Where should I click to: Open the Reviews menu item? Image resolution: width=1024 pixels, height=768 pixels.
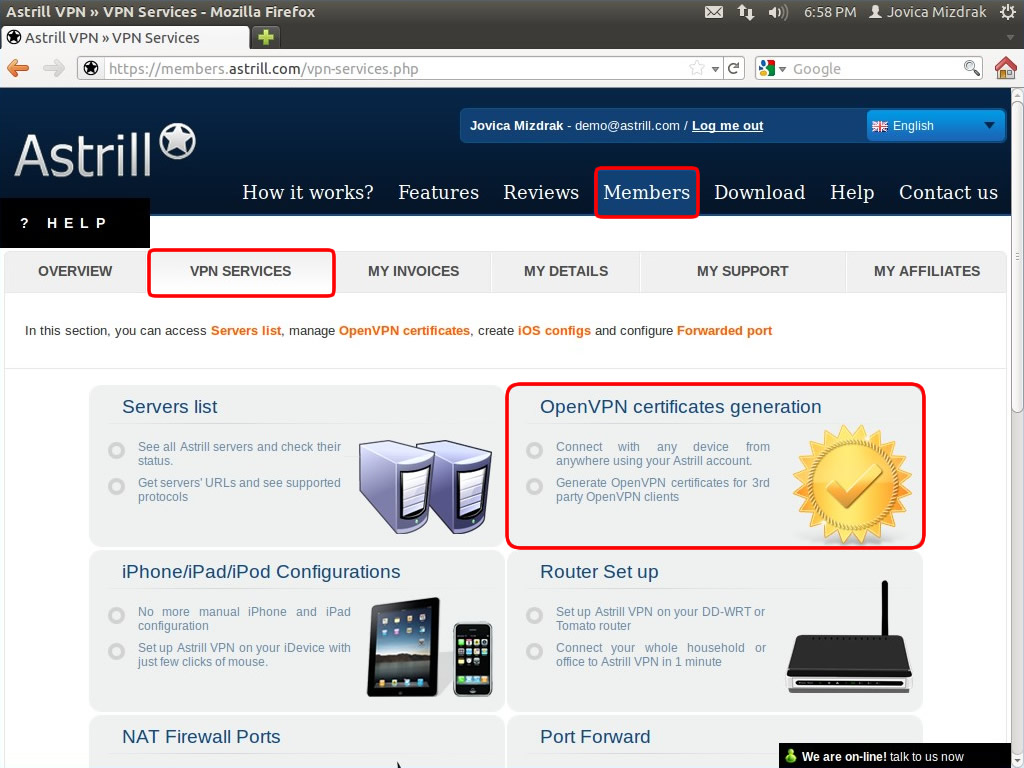(x=541, y=192)
